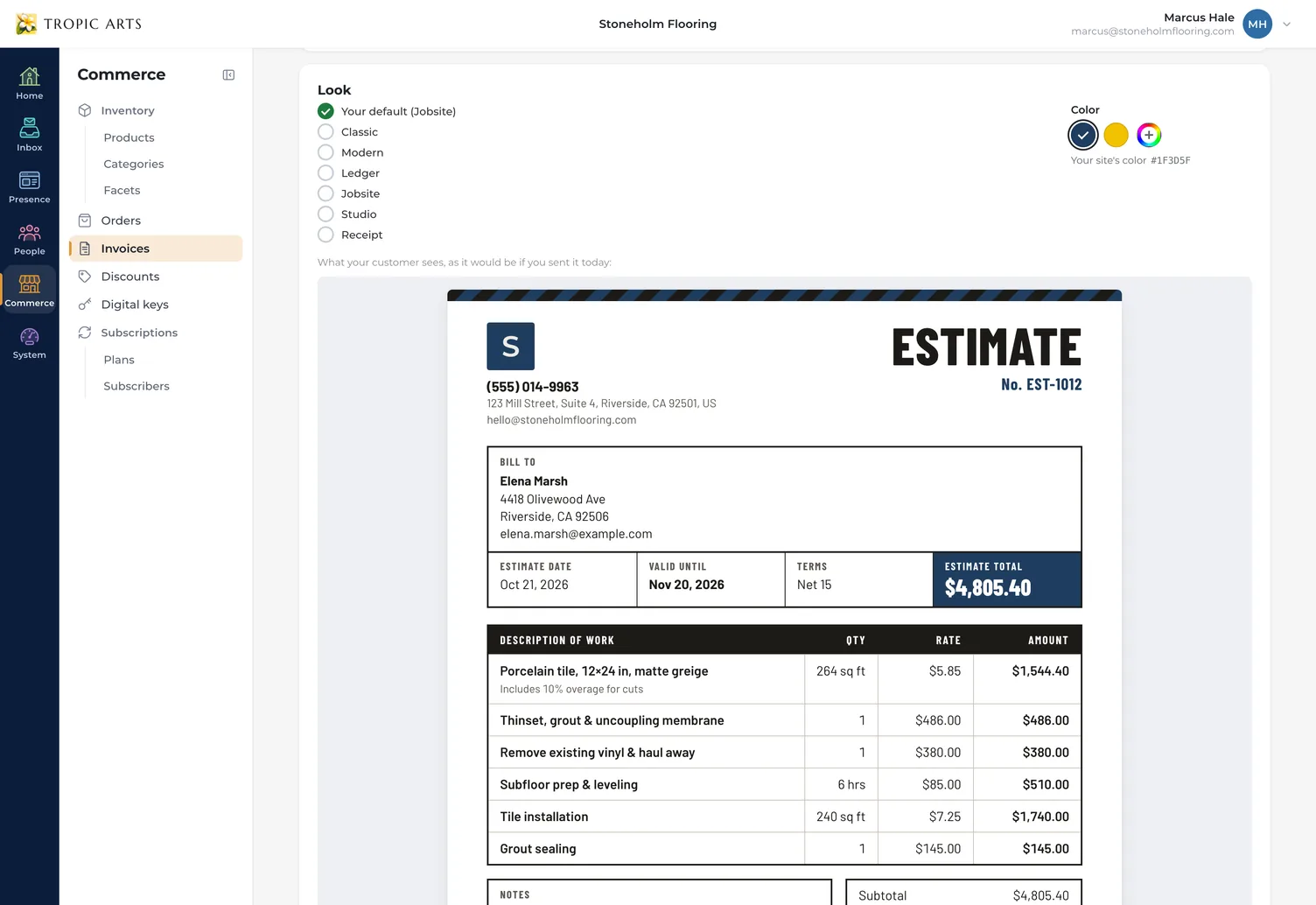Click the MH user avatar
This screenshot has width=1316, height=905.
(1257, 24)
